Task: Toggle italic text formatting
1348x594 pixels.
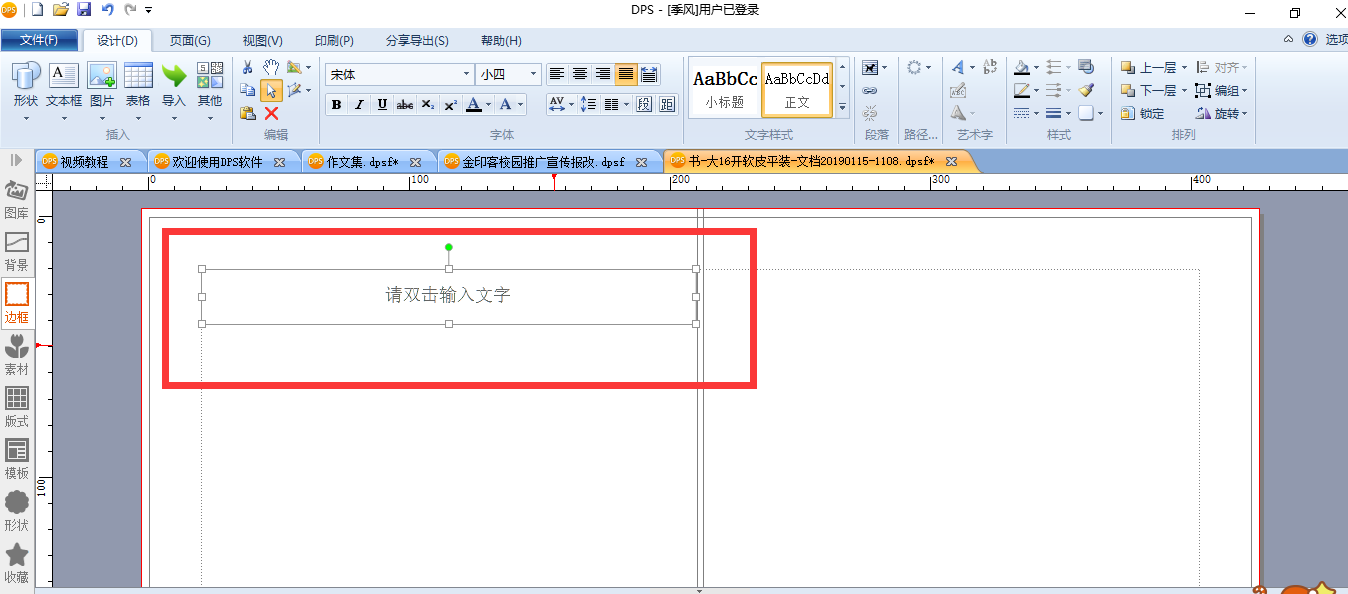Action: [x=359, y=104]
